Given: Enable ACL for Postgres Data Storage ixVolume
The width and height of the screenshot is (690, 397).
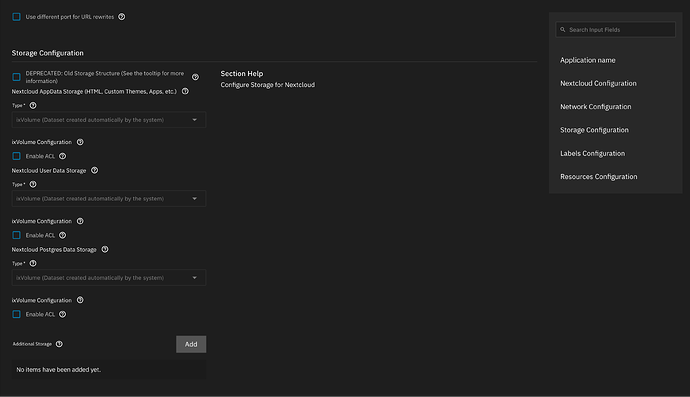Looking at the screenshot, I should [16, 314].
